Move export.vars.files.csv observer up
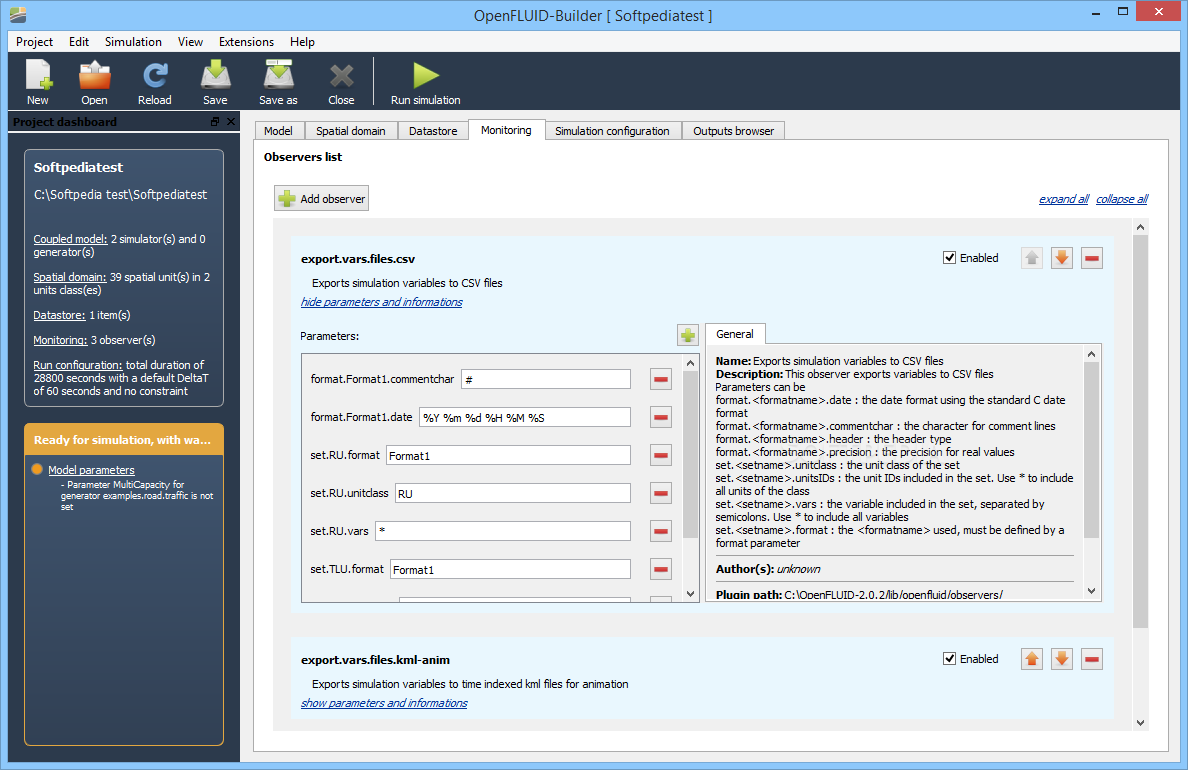 point(1032,258)
